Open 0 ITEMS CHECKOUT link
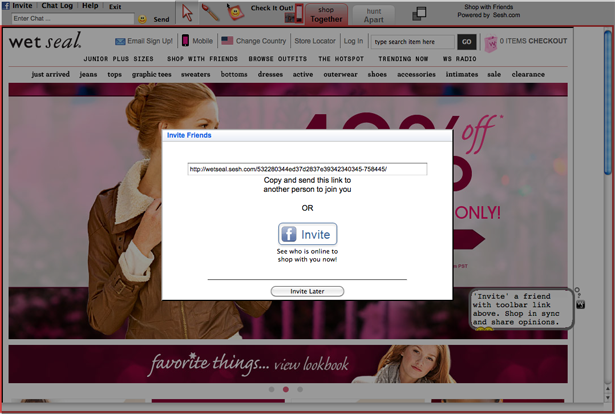The width and height of the screenshot is (615, 414). click(533, 41)
